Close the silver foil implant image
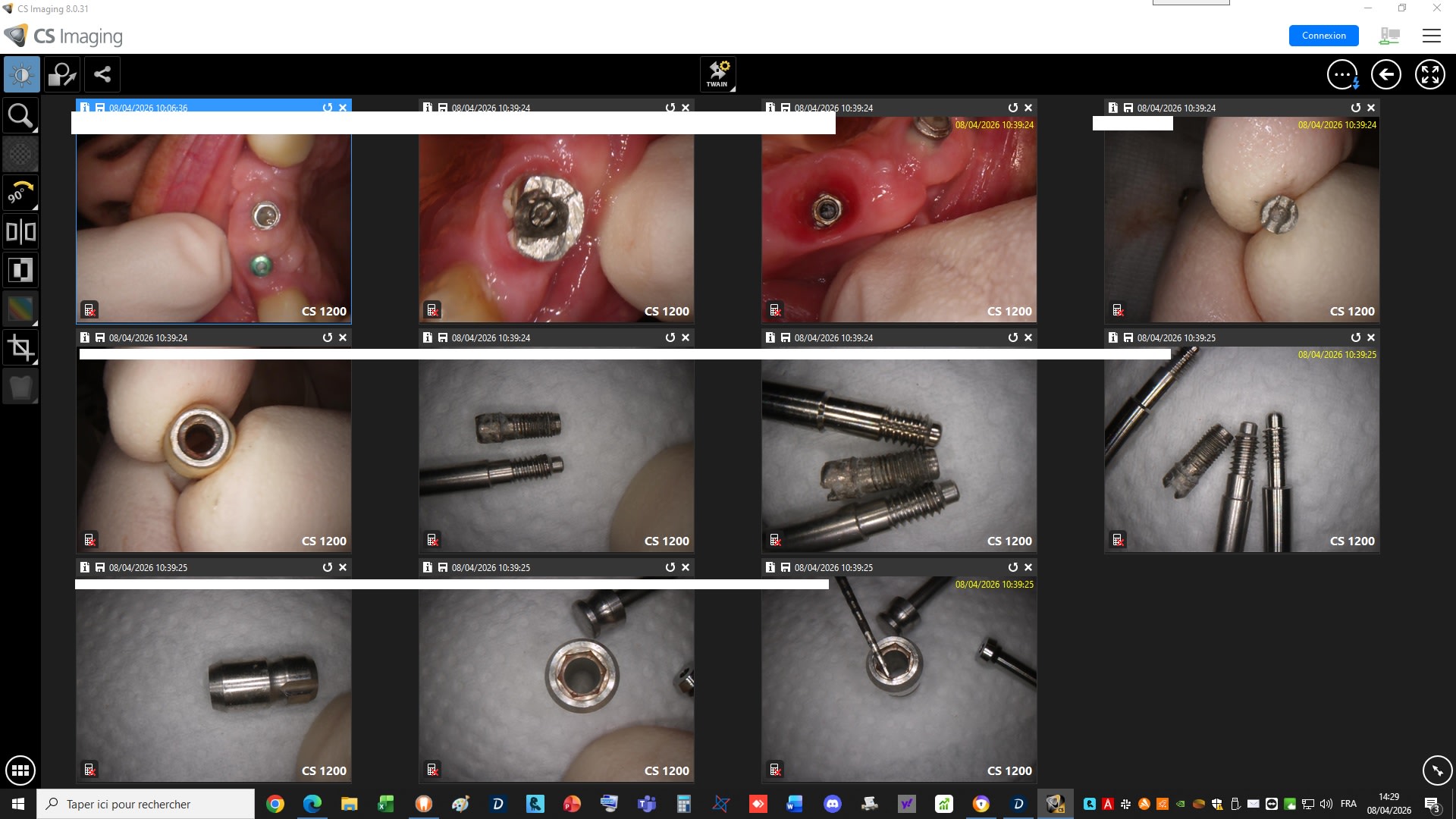The height and width of the screenshot is (819, 1456). point(686,108)
